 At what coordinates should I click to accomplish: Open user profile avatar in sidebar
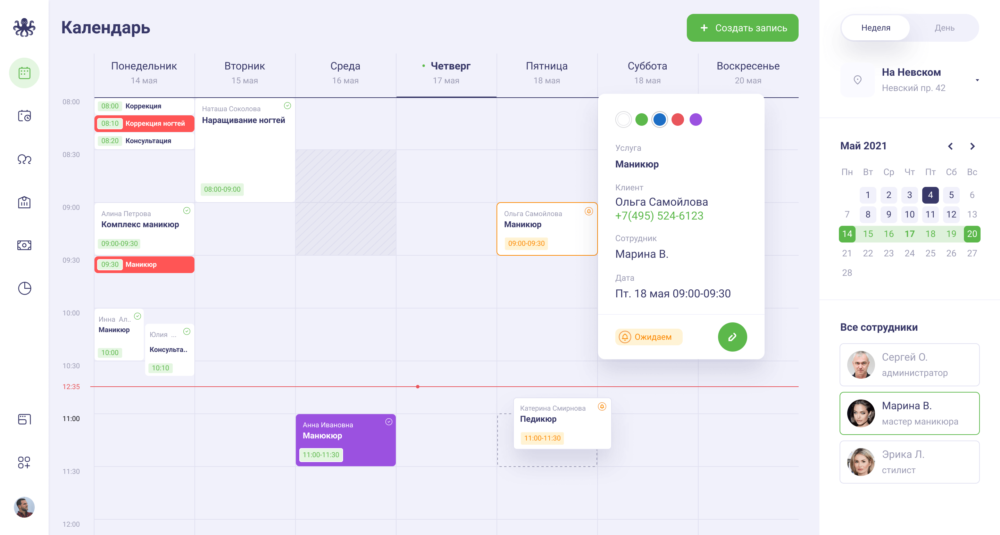[x=24, y=508]
